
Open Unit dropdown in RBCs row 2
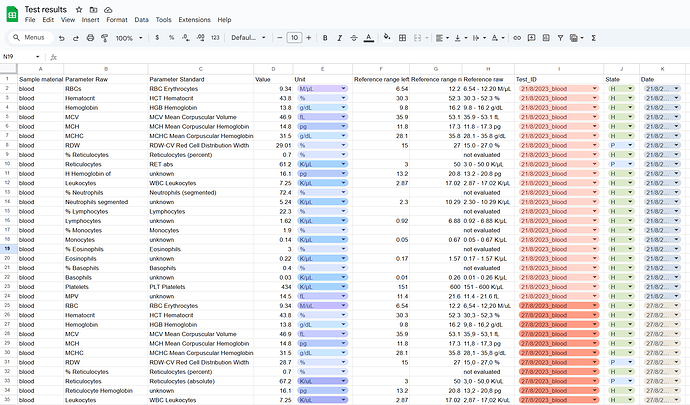tap(343, 89)
